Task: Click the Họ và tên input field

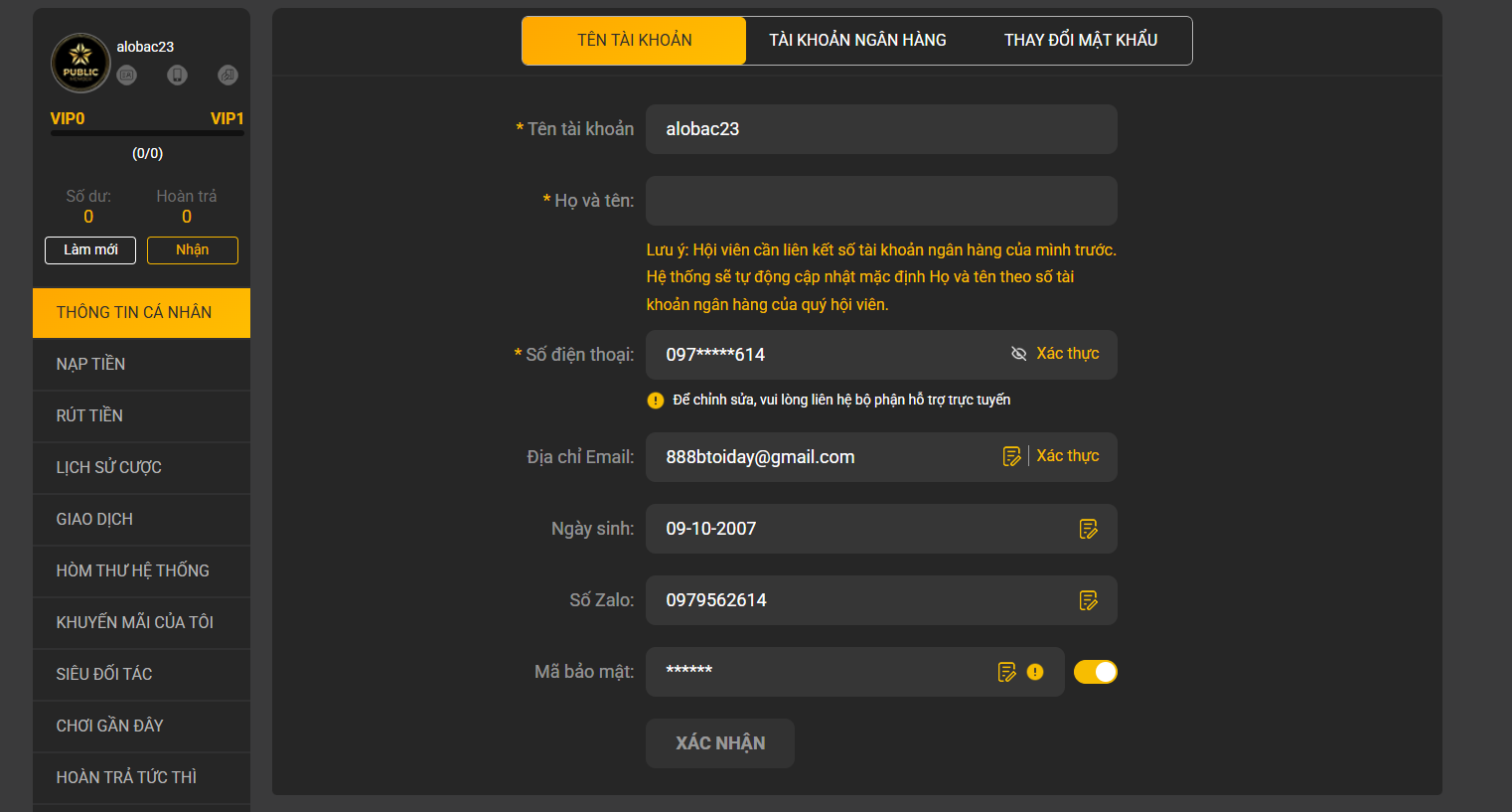Action: (x=880, y=201)
